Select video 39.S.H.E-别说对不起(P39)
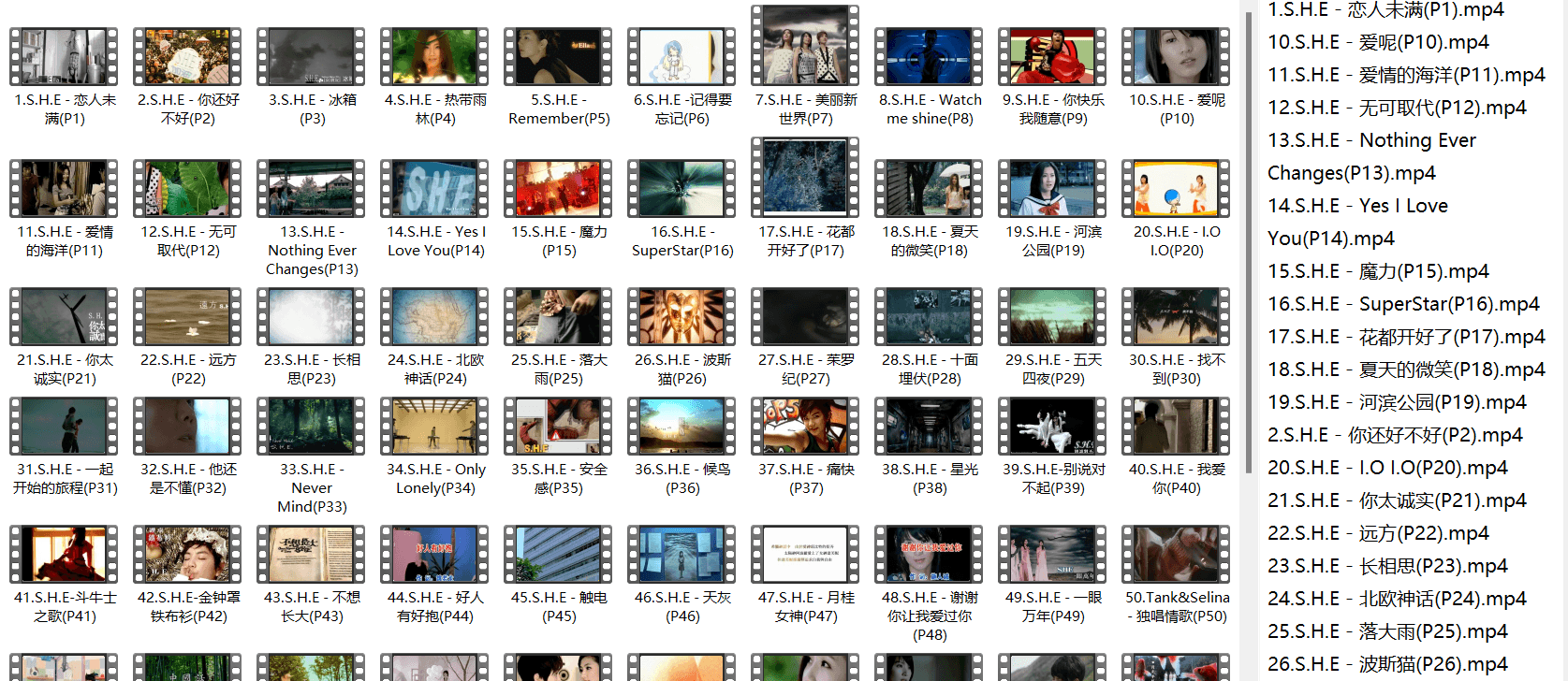The image size is (1568, 681). 1052,426
